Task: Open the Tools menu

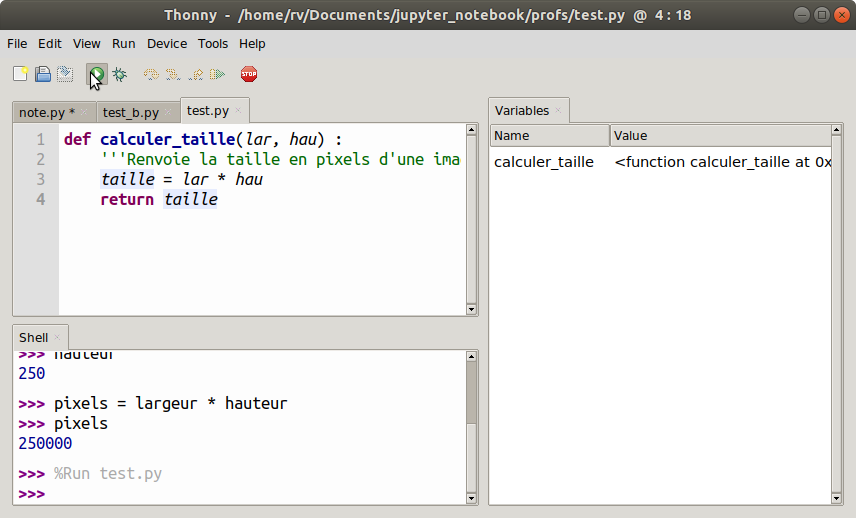Action: pos(213,44)
